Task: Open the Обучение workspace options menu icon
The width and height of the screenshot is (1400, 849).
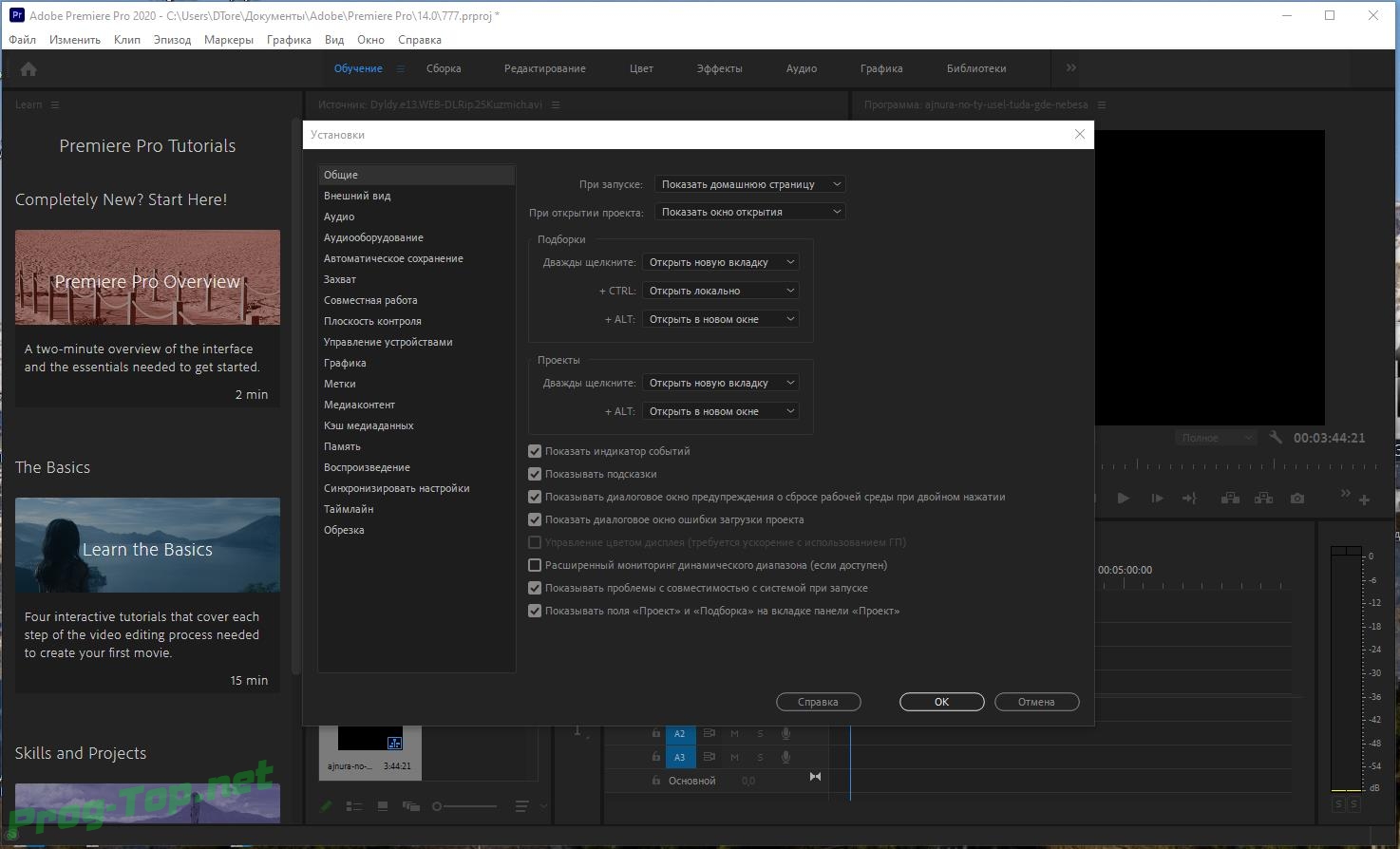Action: tap(401, 68)
